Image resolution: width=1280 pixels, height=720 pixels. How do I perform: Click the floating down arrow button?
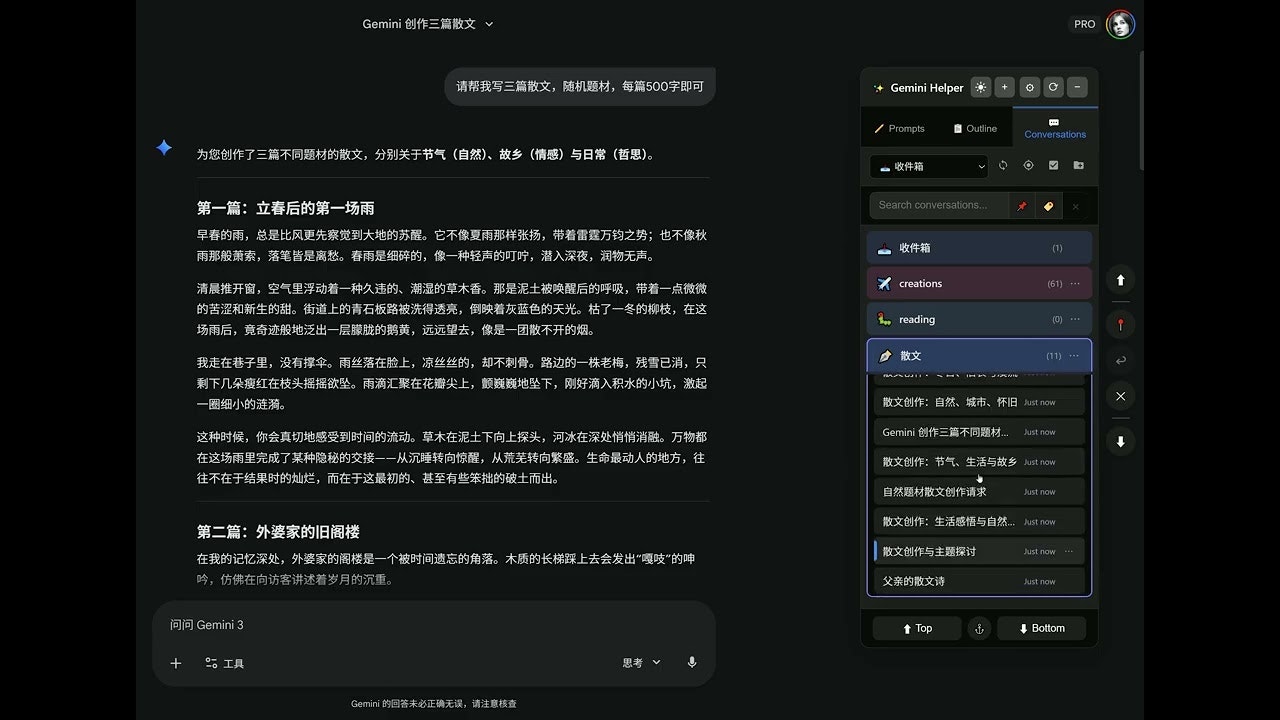coord(1120,442)
